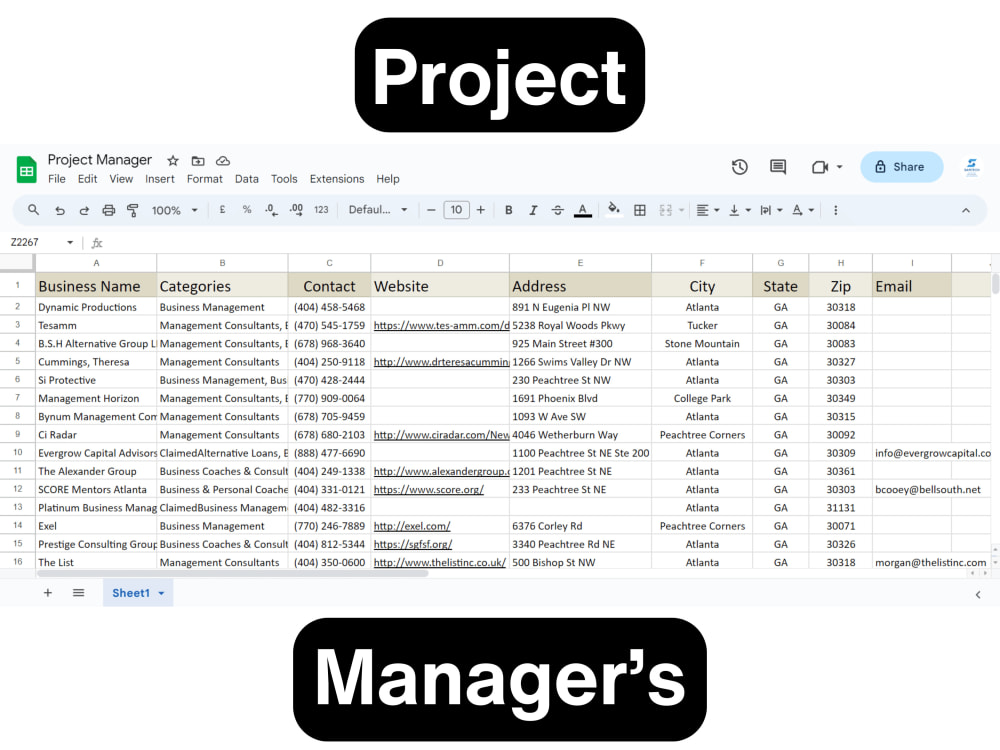Open the comments icon
This screenshot has width=1000, height=750.
point(777,167)
